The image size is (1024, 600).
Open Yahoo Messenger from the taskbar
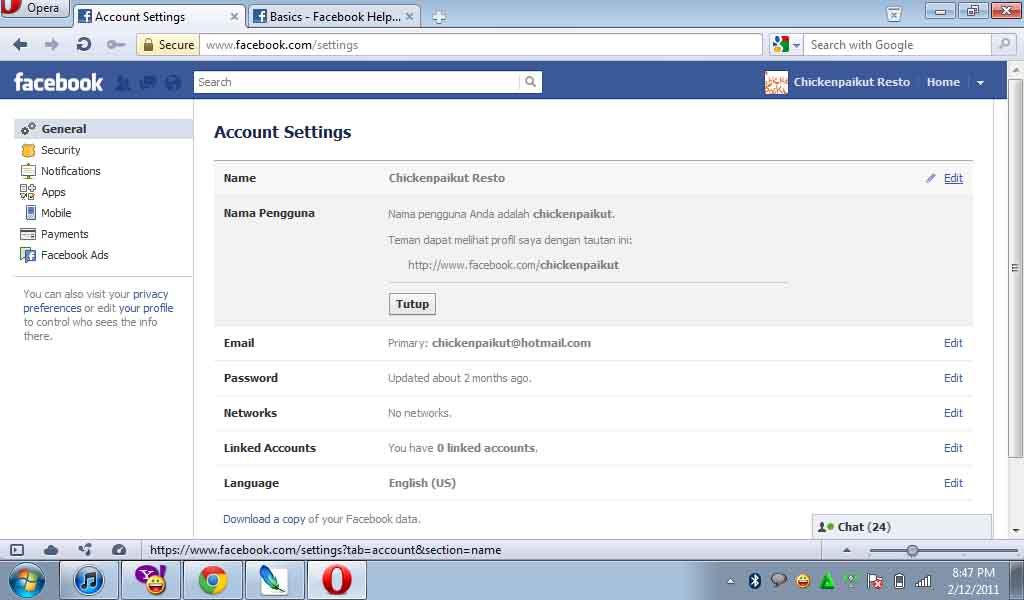click(x=151, y=580)
